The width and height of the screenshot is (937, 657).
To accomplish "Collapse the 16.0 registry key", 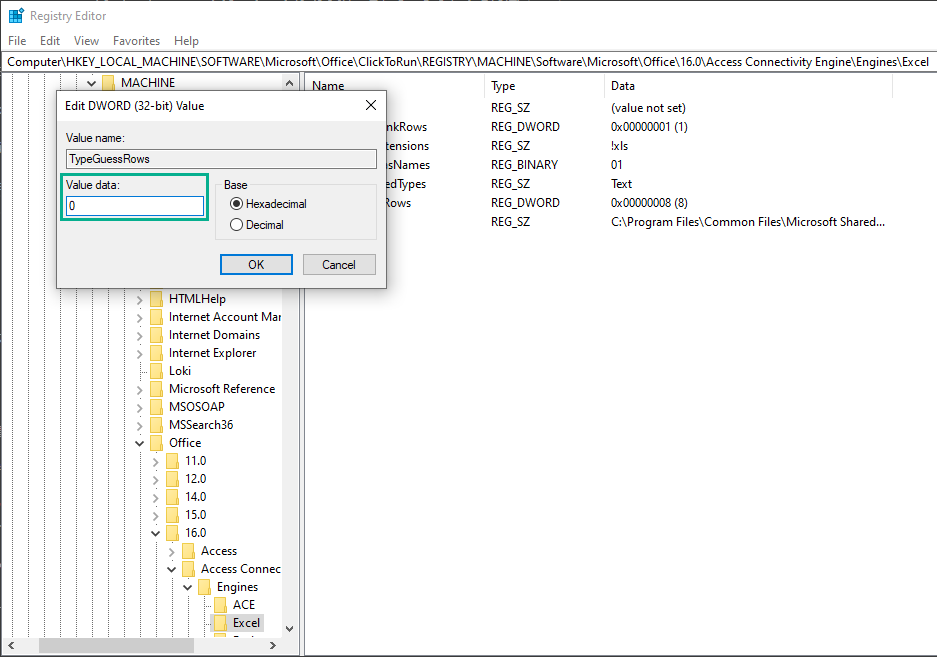I will (155, 532).
